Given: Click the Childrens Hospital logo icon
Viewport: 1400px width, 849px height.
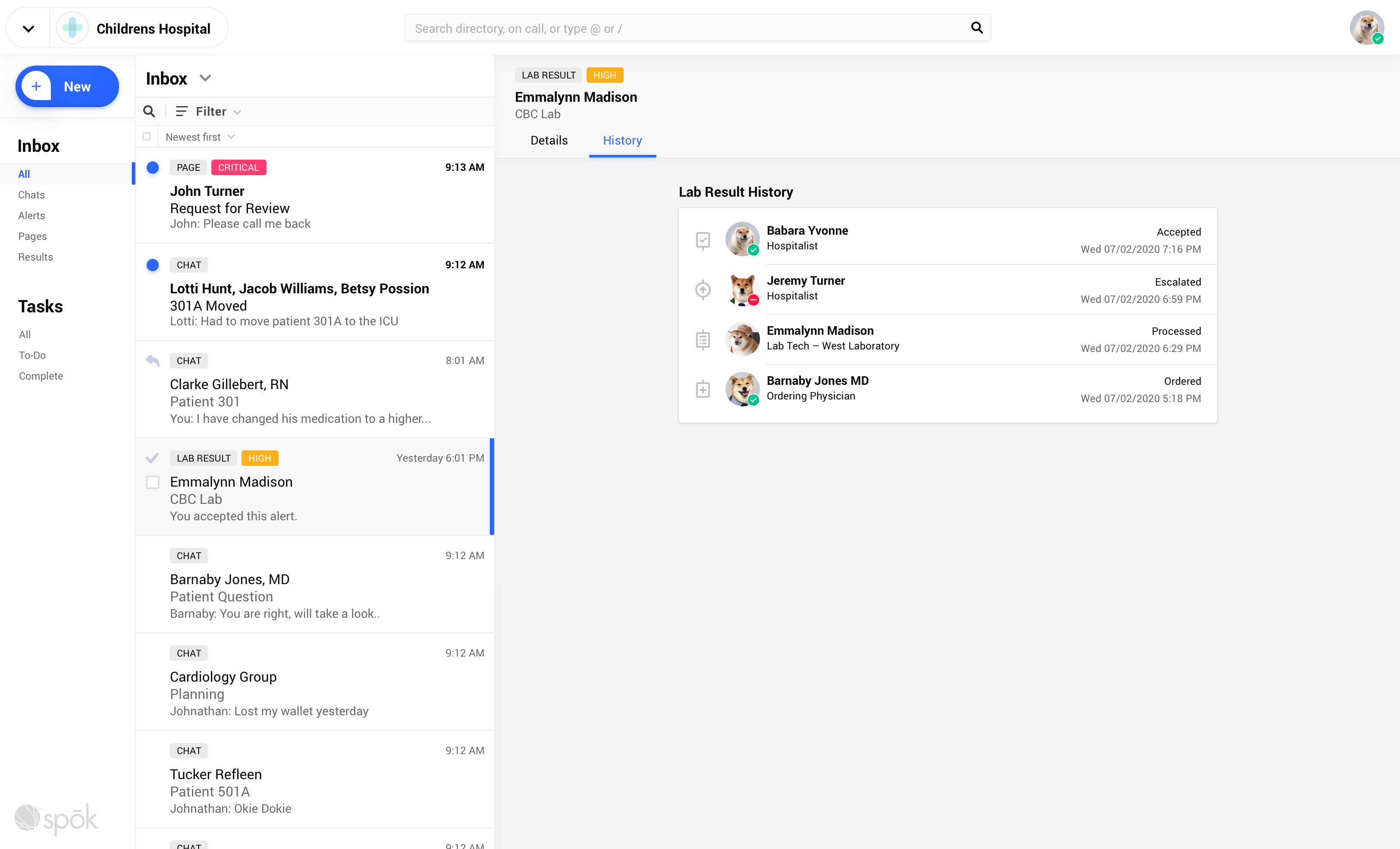Looking at the screenshot, I should tap(72, 28).
